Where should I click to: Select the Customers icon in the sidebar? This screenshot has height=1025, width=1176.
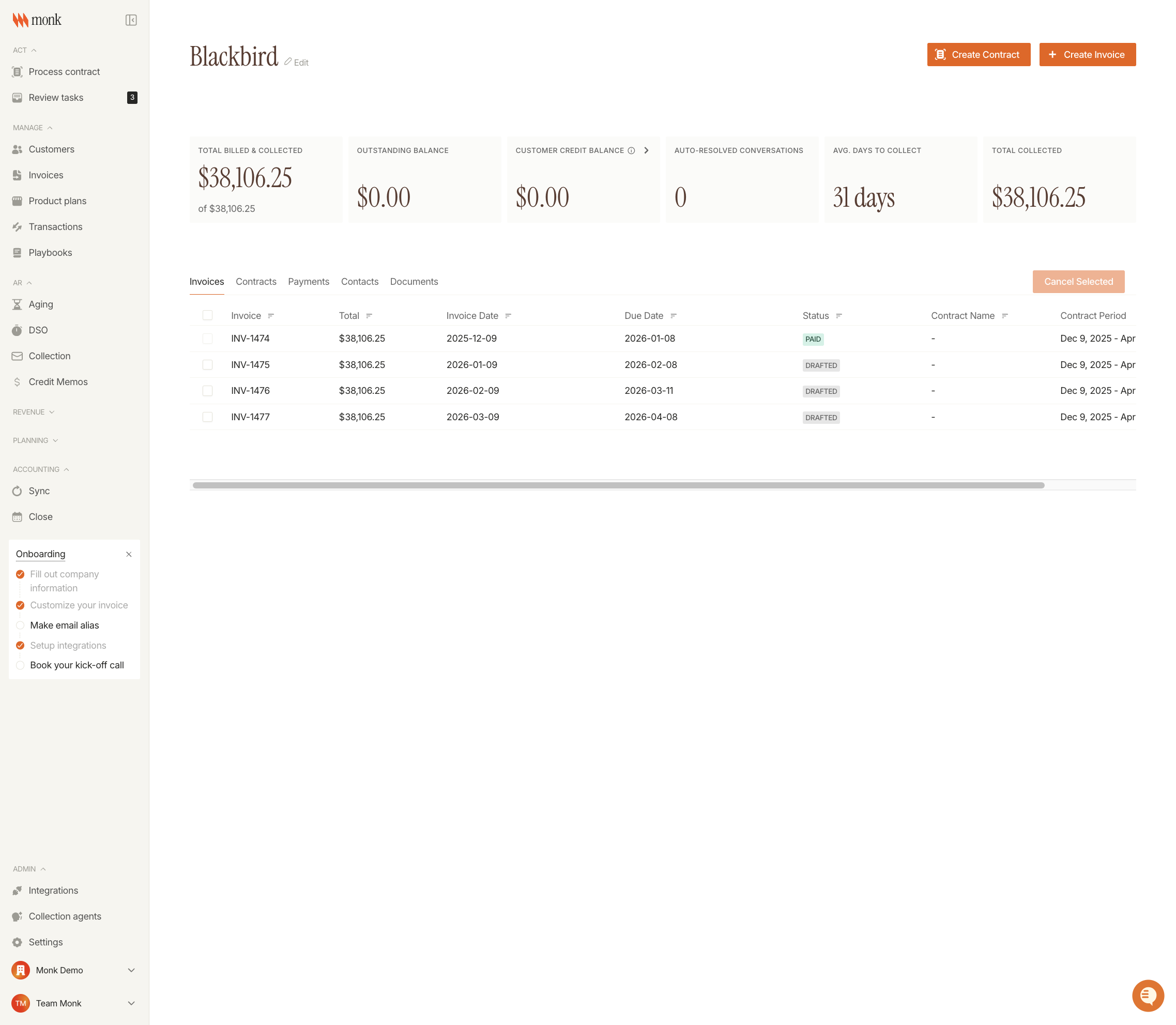pos(18,149)
